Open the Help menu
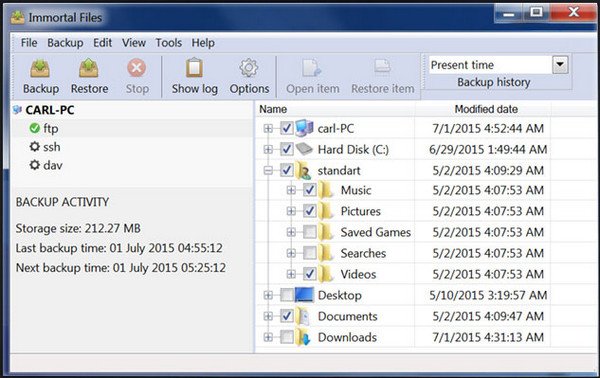This screenshot has width=600, height=378. tap(203, 43)
